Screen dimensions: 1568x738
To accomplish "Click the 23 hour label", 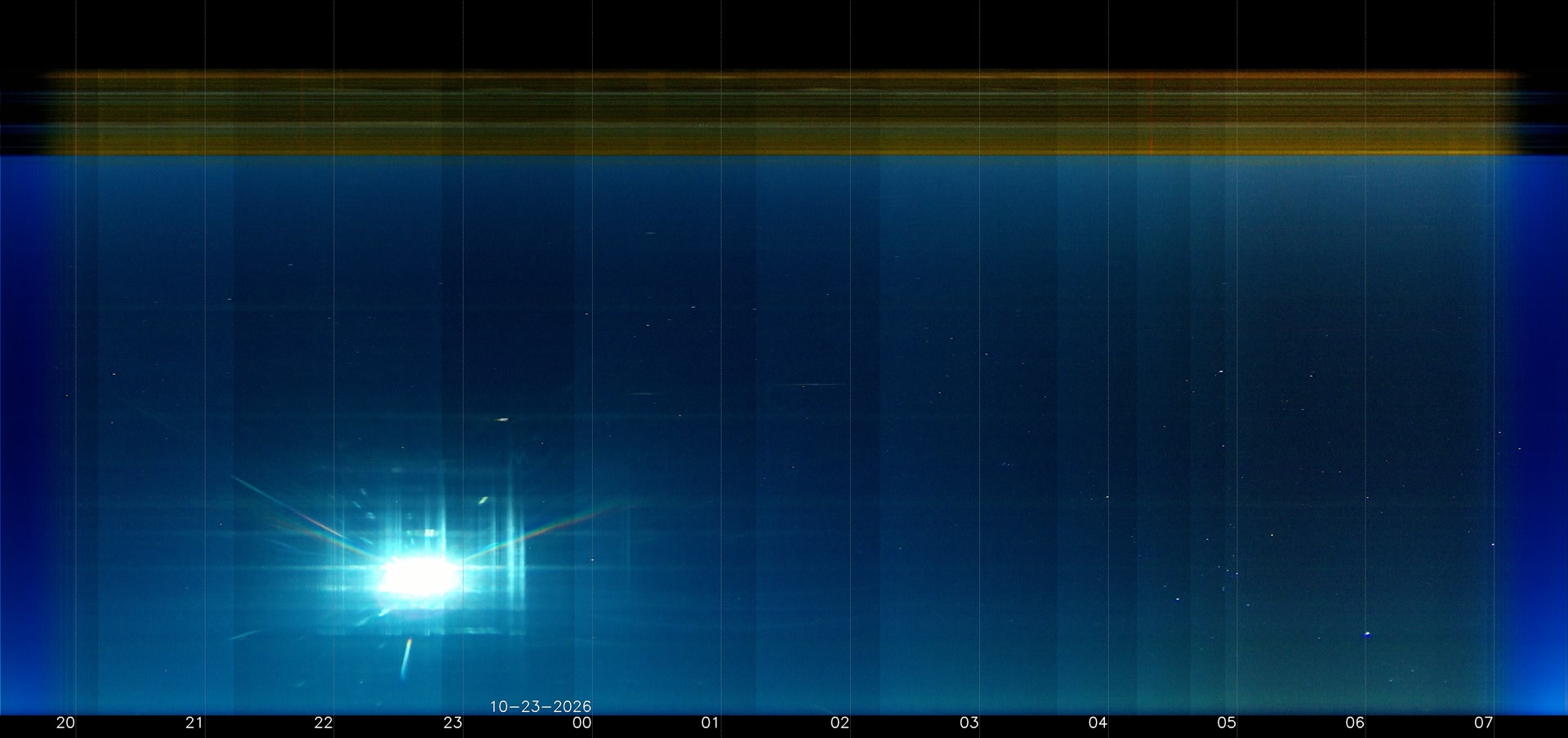I will [x=452, y=722].
